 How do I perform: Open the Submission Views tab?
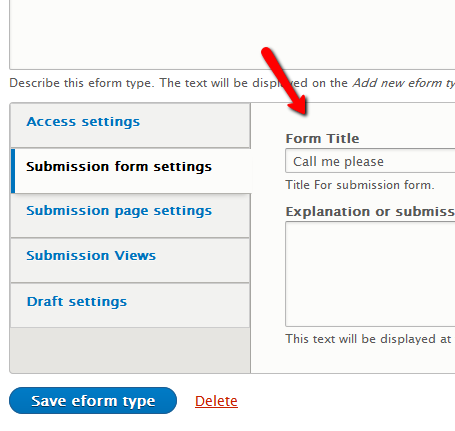click(91, 256)
